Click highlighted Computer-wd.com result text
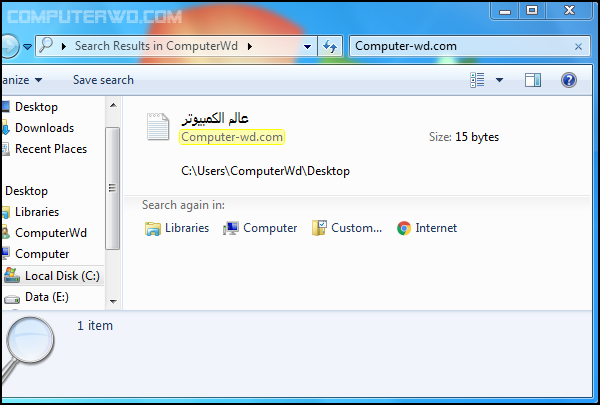Viewport: 600px width, 405px height. [232, 137]
